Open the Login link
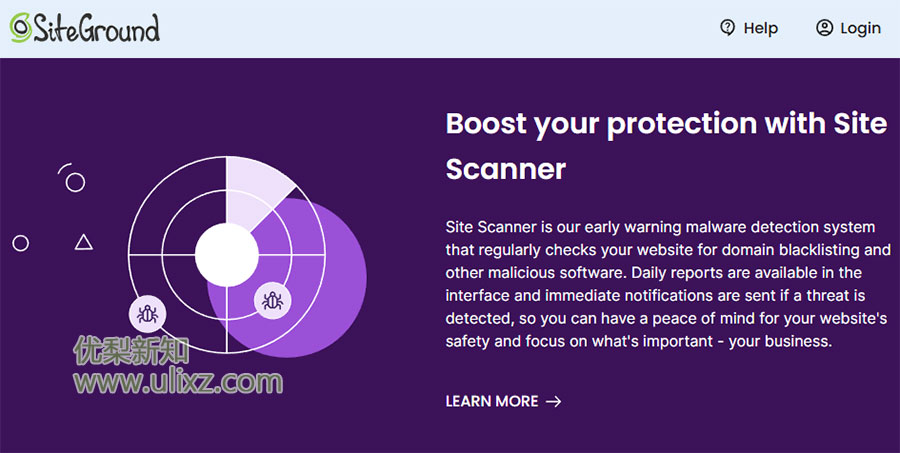This screenshot has height=453, width=900. [x=848, y=28]
